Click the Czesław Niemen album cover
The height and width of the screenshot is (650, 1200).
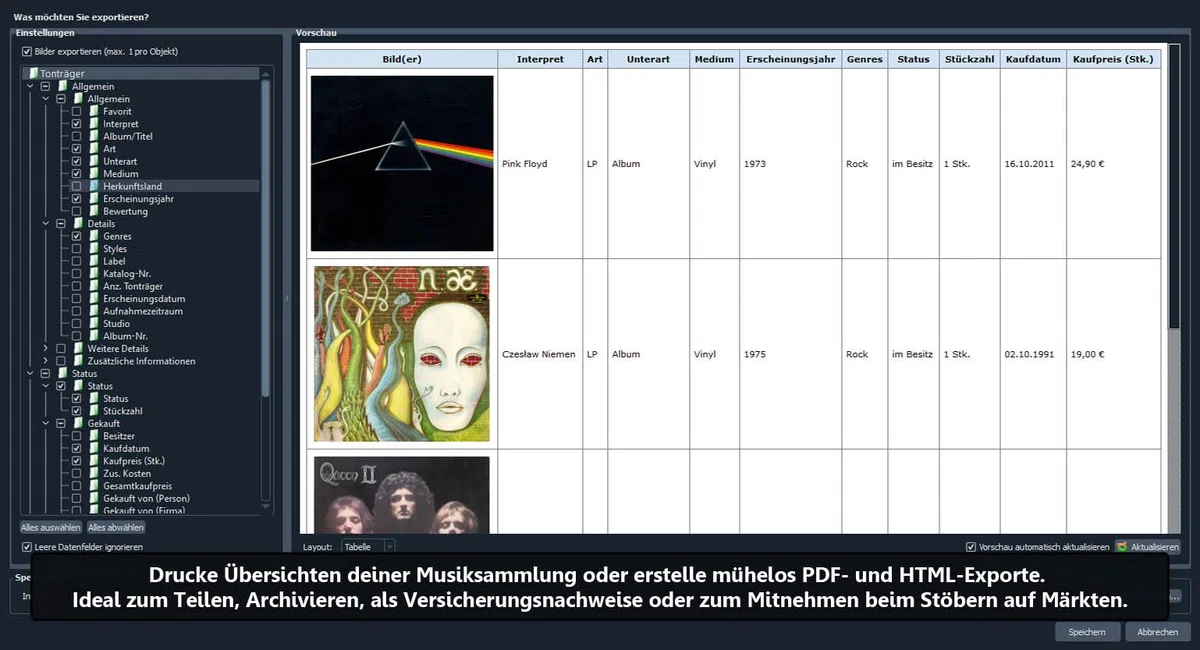pos(402,354)
